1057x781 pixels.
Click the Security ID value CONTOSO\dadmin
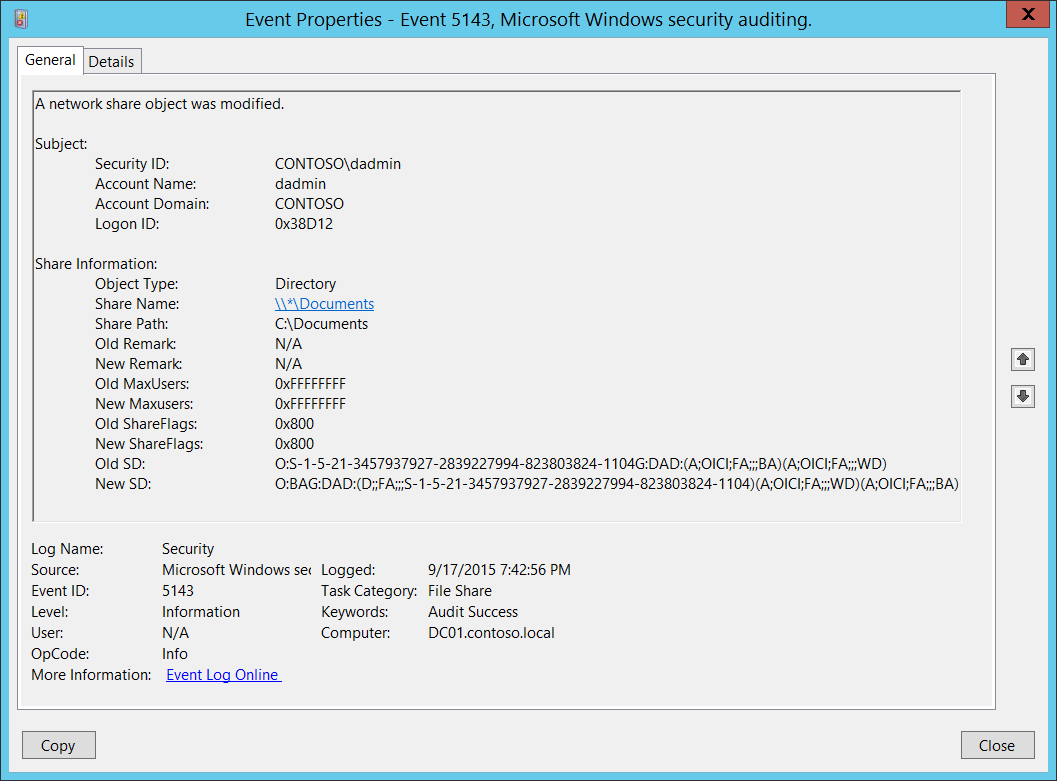pyautogui.click(x=337, y=164)
